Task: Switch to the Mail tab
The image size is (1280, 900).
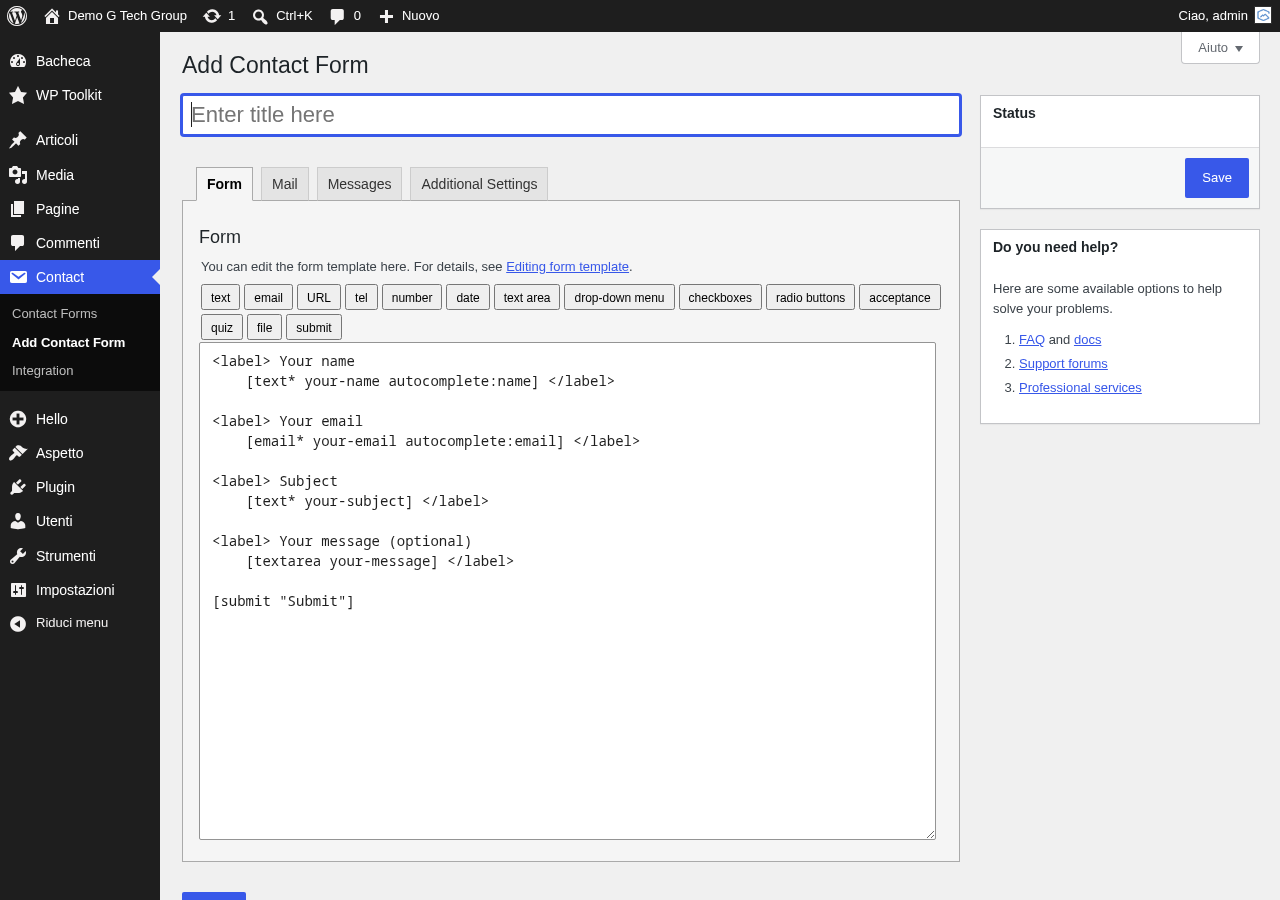Action: click(x=285, y=184)
